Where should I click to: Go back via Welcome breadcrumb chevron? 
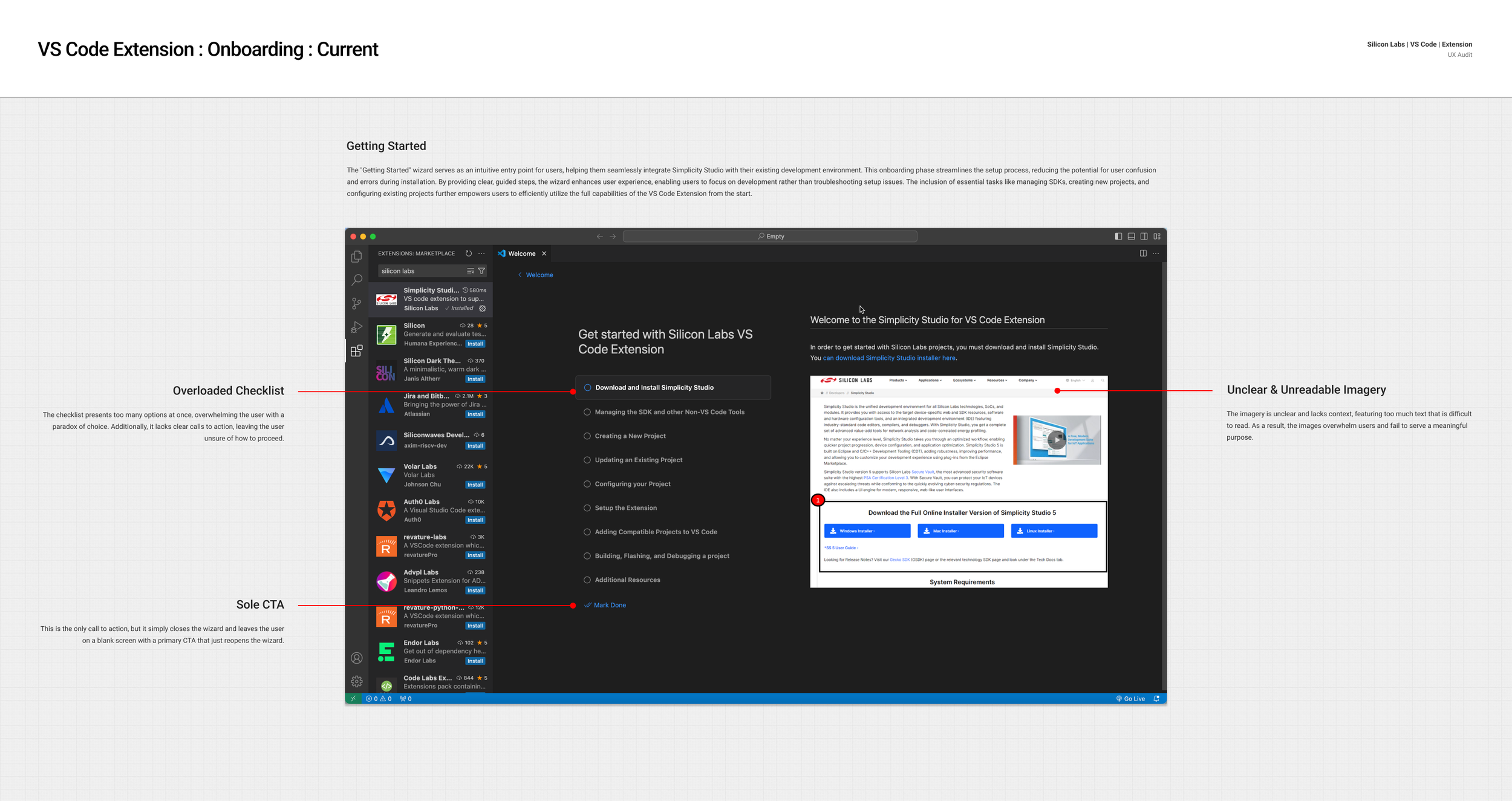520,275
